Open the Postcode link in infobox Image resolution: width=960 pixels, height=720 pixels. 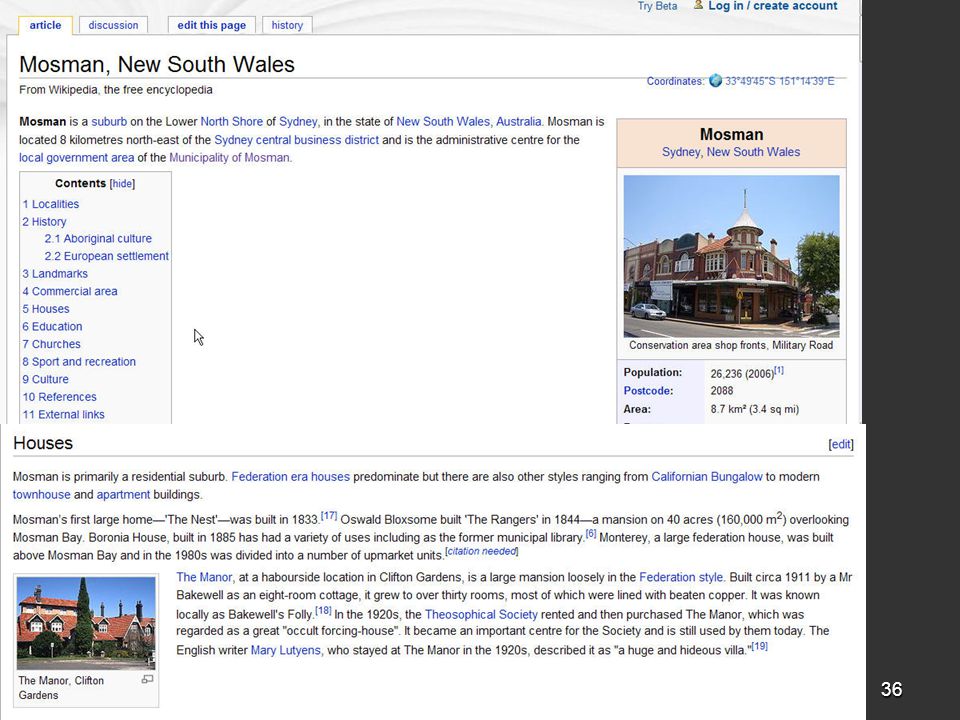click(648, 391)
